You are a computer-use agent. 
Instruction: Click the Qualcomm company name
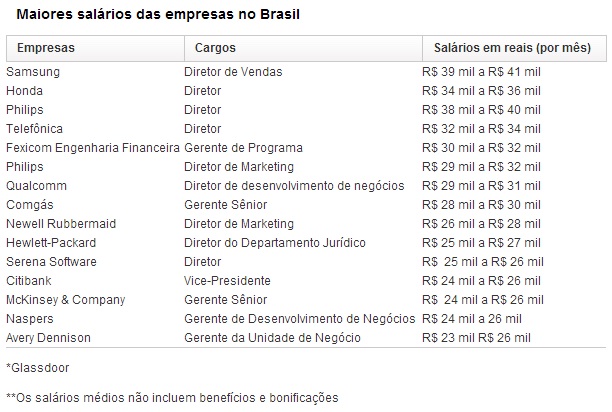pos(36,186)
